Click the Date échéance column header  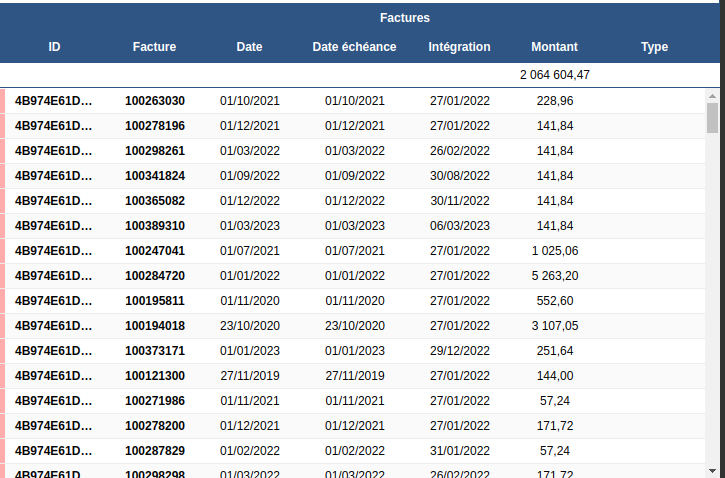click(x=354, y=47)
